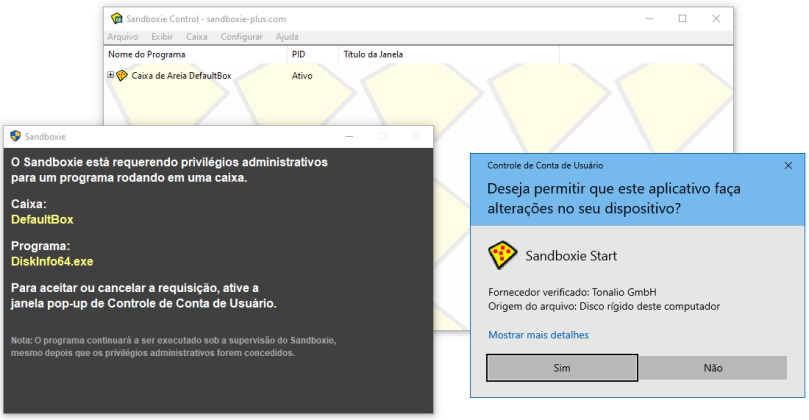This screenshot has width=809, height=420.
Task: Open the Arquivo menu
Action: pos(123,37)
